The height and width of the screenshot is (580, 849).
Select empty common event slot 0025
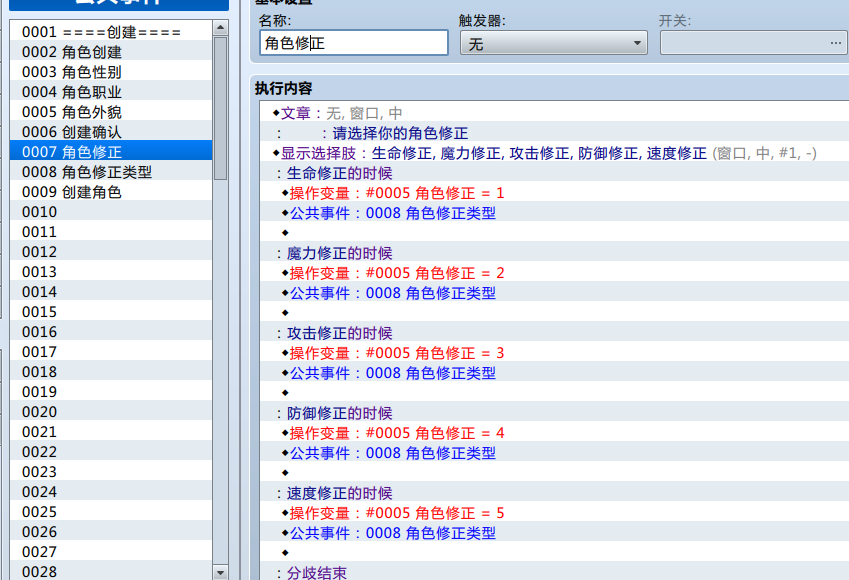[x=111, y=512]
